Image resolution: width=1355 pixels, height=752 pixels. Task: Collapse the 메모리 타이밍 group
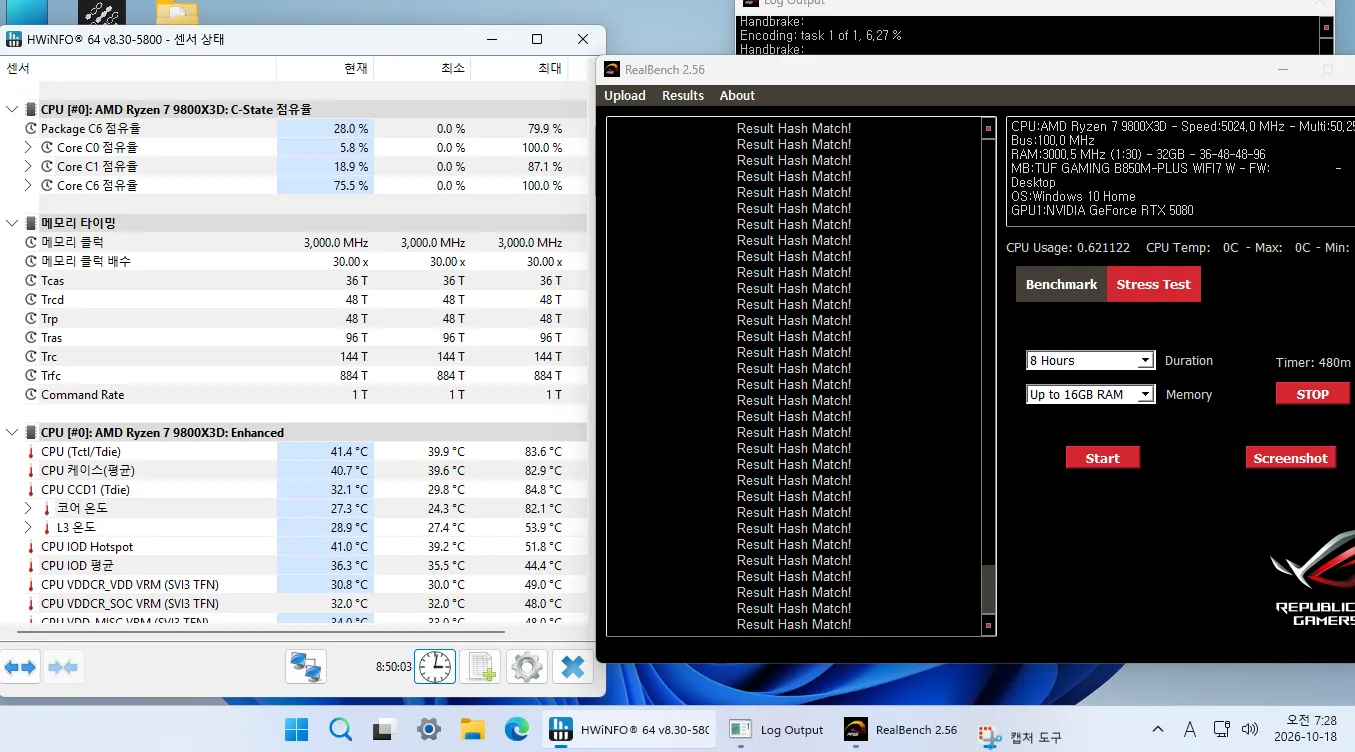click(12, 223)
